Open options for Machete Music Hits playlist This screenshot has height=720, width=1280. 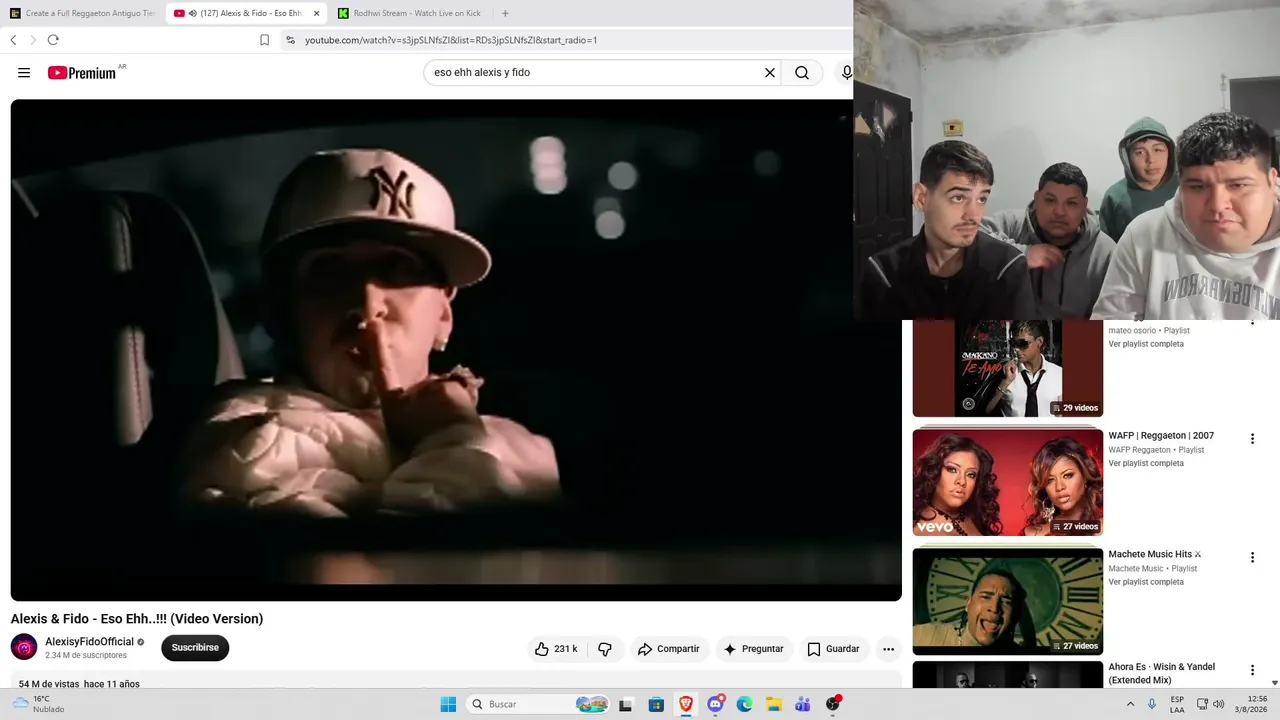tap(1252, 558)
